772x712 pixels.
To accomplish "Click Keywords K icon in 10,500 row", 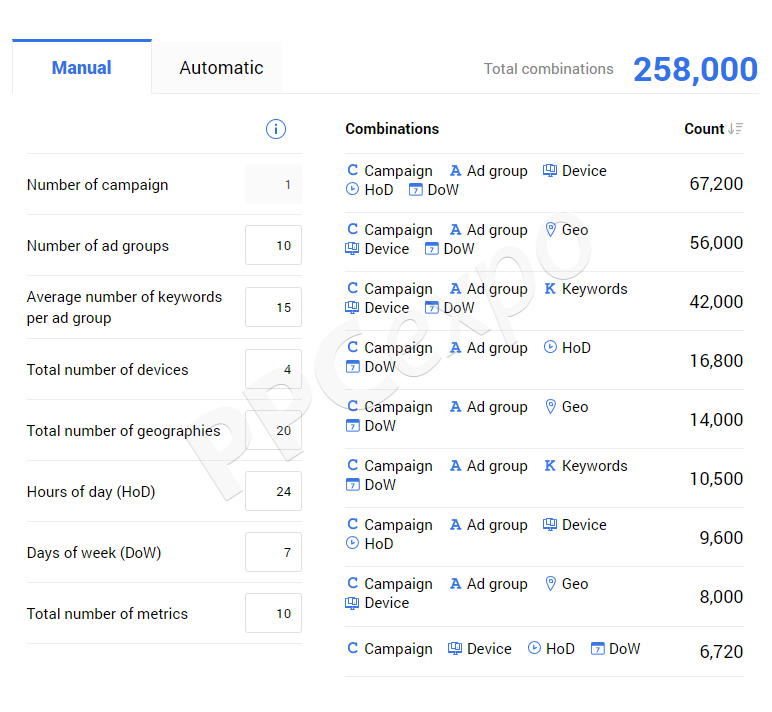I will coord(550,465).
